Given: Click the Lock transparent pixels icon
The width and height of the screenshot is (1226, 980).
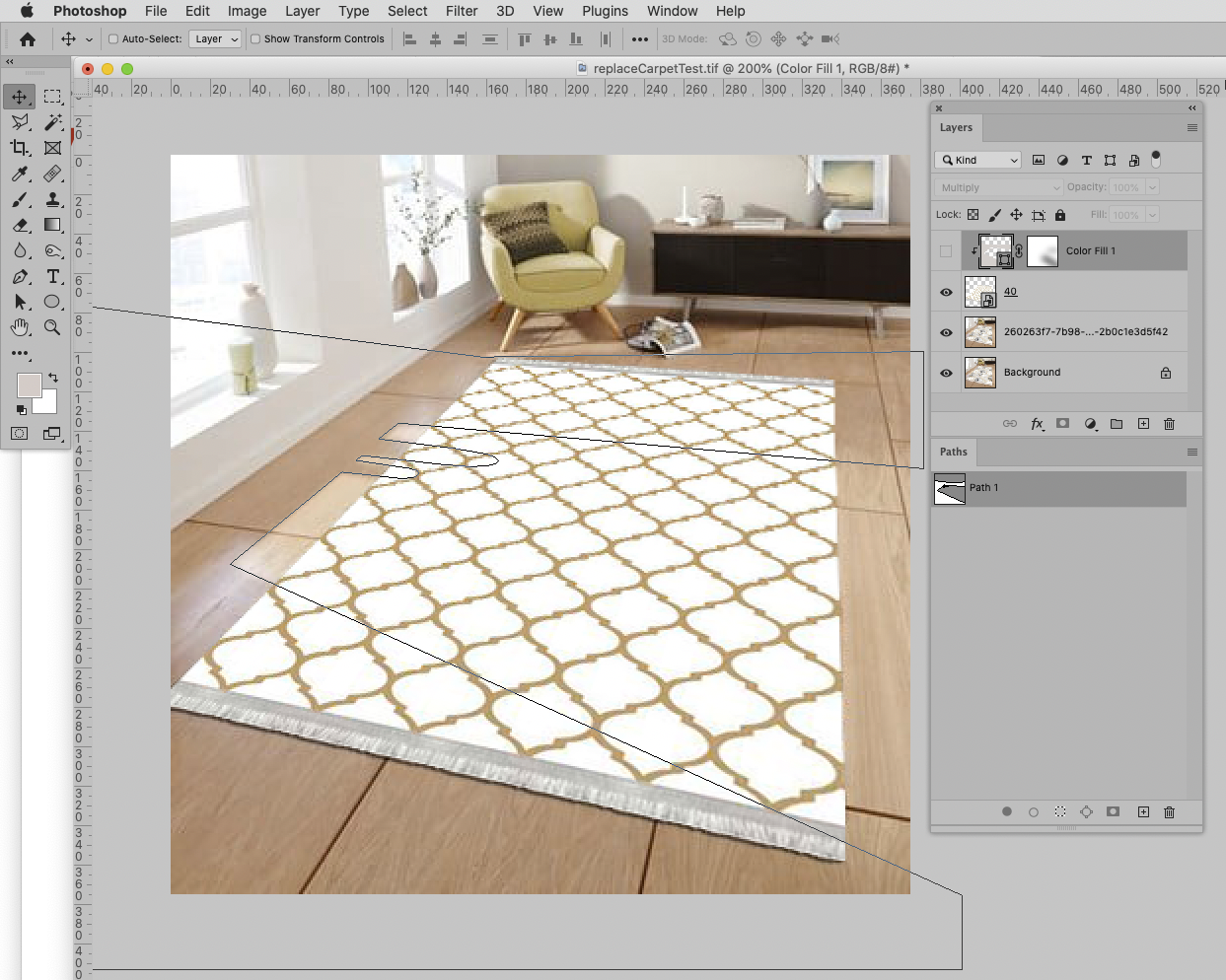Looking at the screenshot, I should click(973, 214).
